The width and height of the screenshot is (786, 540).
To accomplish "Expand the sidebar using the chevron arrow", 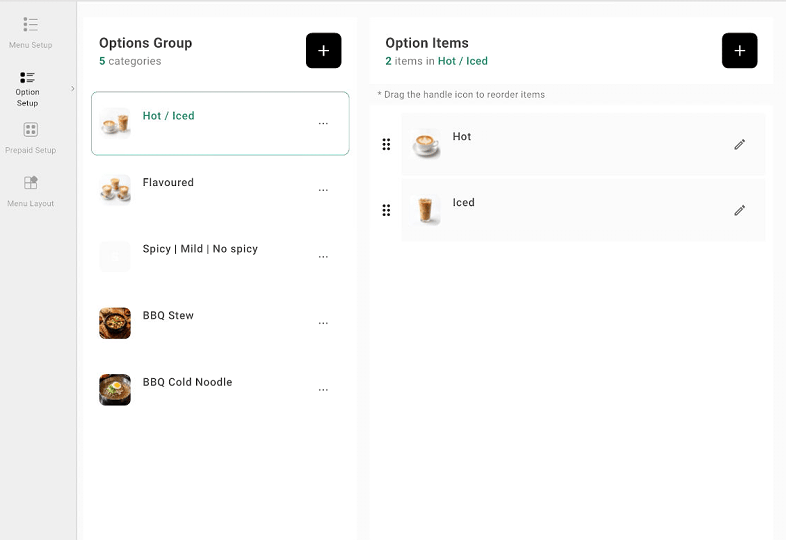I will (x=73, y=89).
